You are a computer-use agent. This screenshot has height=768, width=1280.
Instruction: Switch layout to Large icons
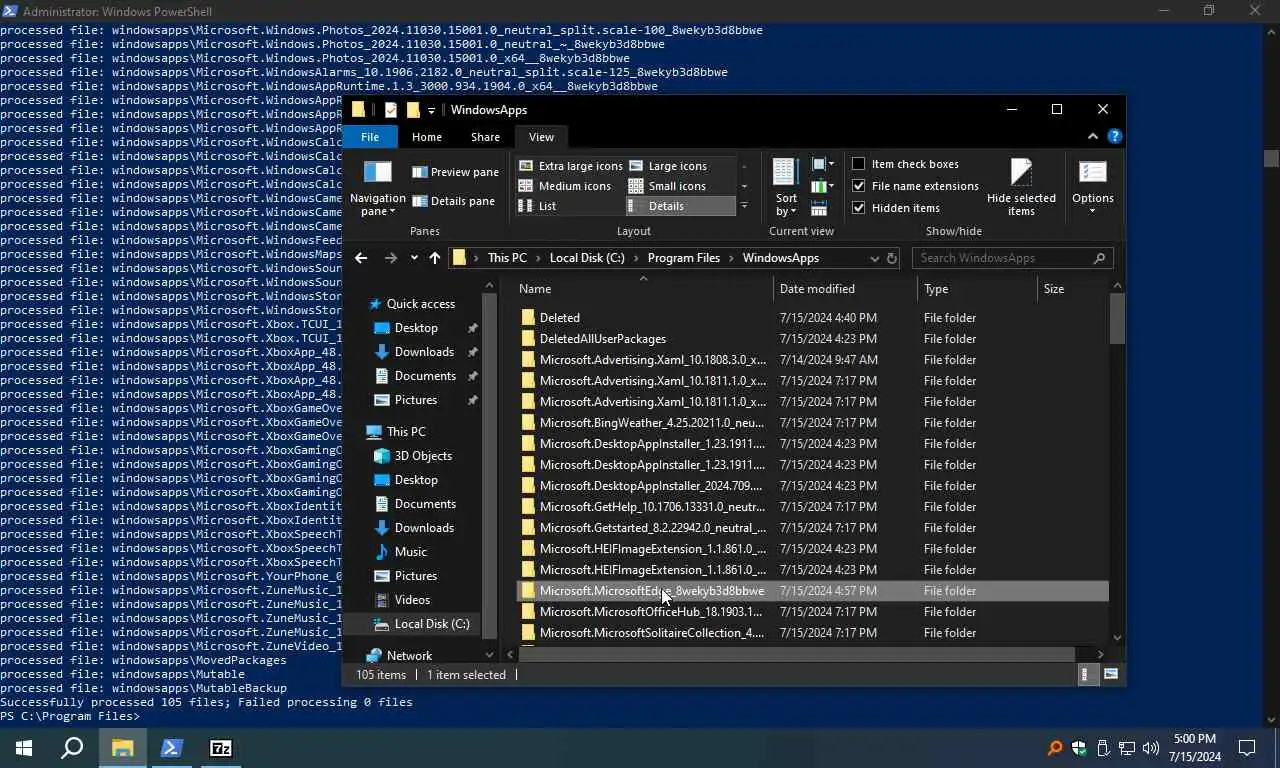667,166
